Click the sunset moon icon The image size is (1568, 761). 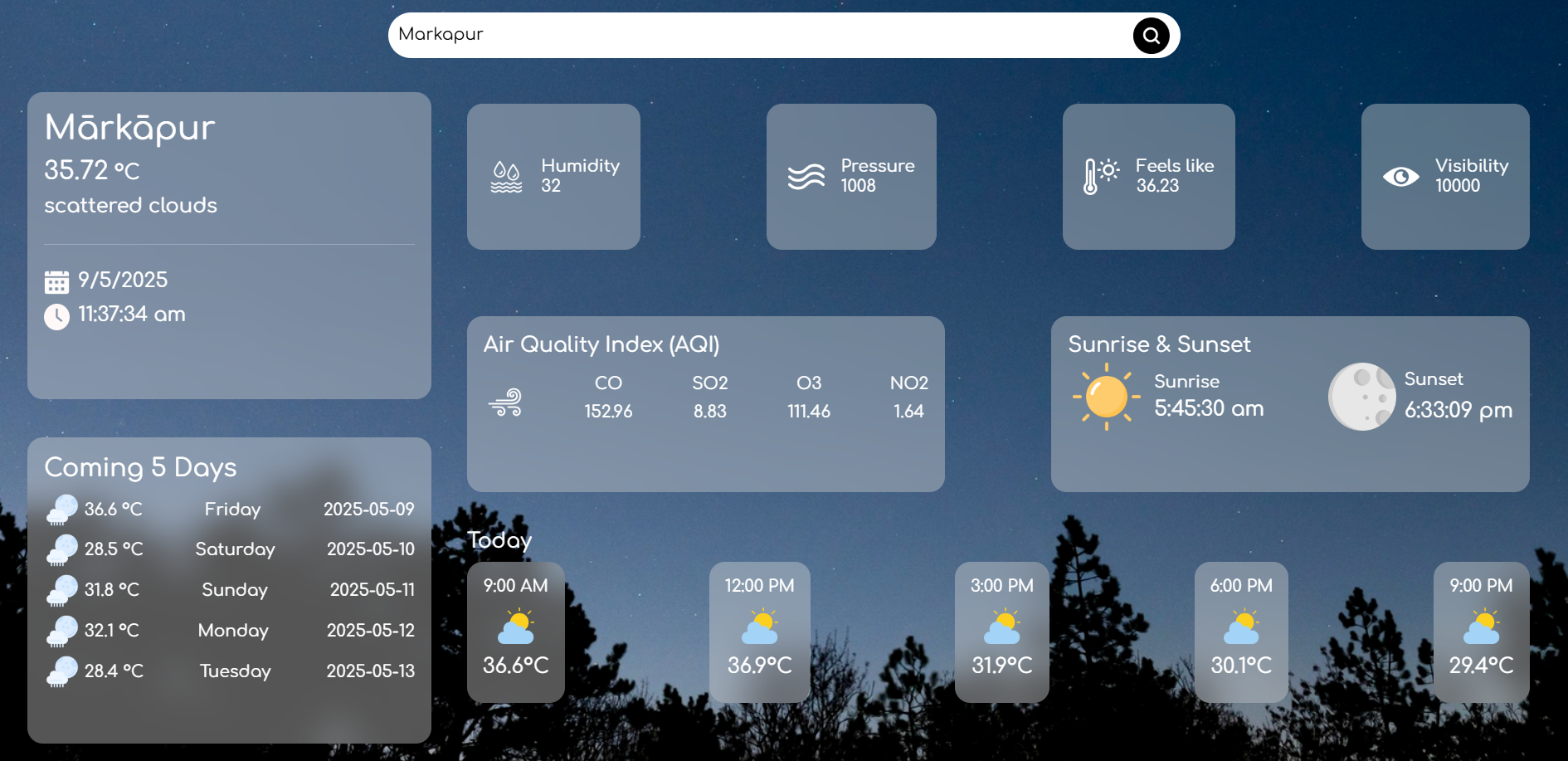(1361, 397)
